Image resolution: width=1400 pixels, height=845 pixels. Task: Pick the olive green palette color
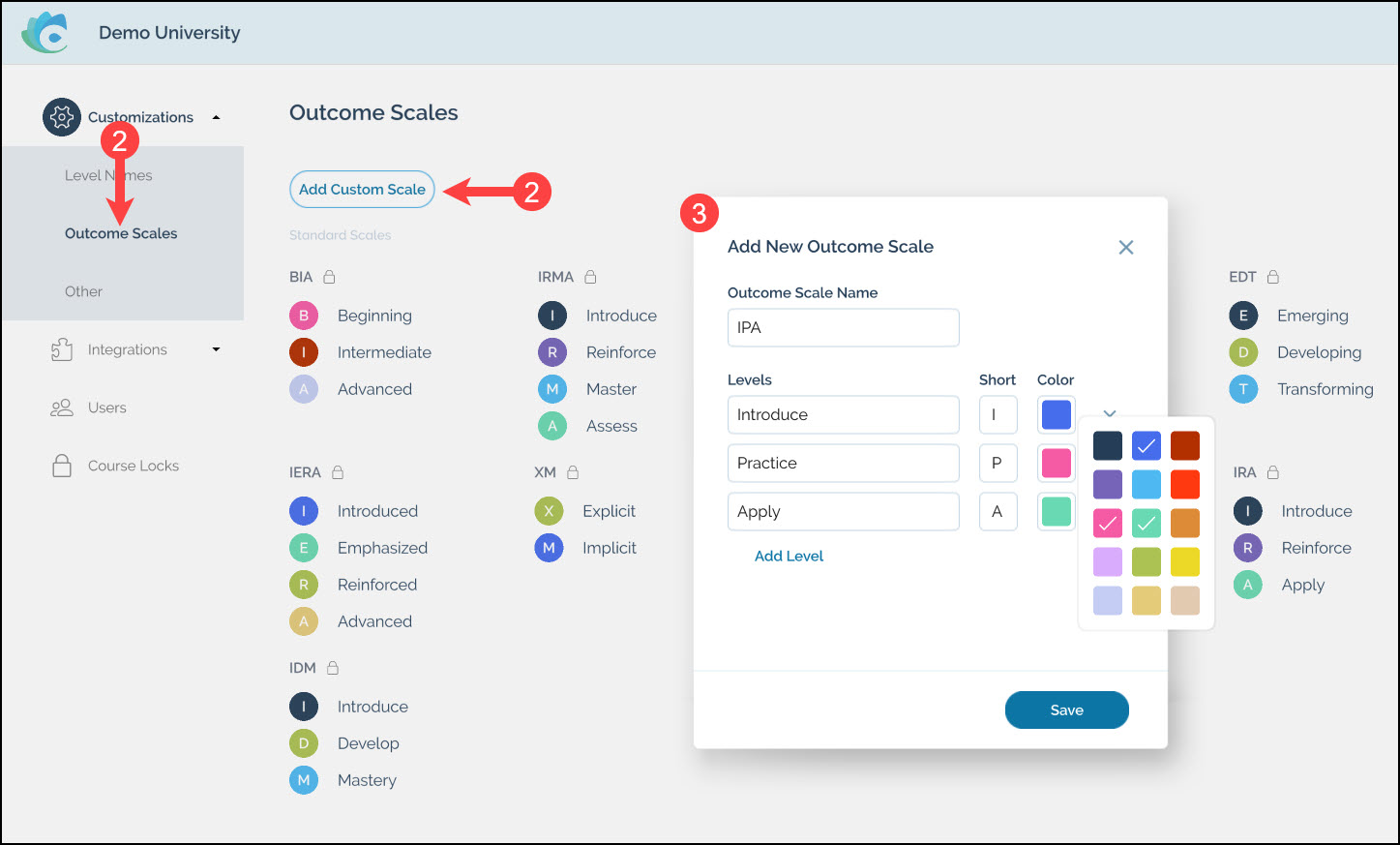point(1147,561)
